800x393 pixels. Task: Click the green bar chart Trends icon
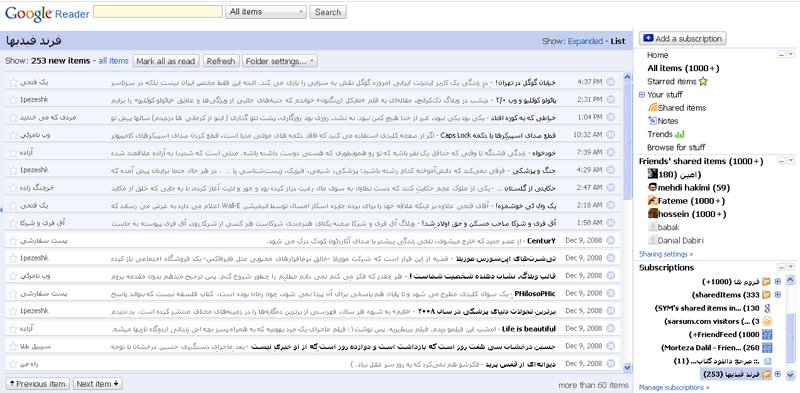tap(679, 134)
